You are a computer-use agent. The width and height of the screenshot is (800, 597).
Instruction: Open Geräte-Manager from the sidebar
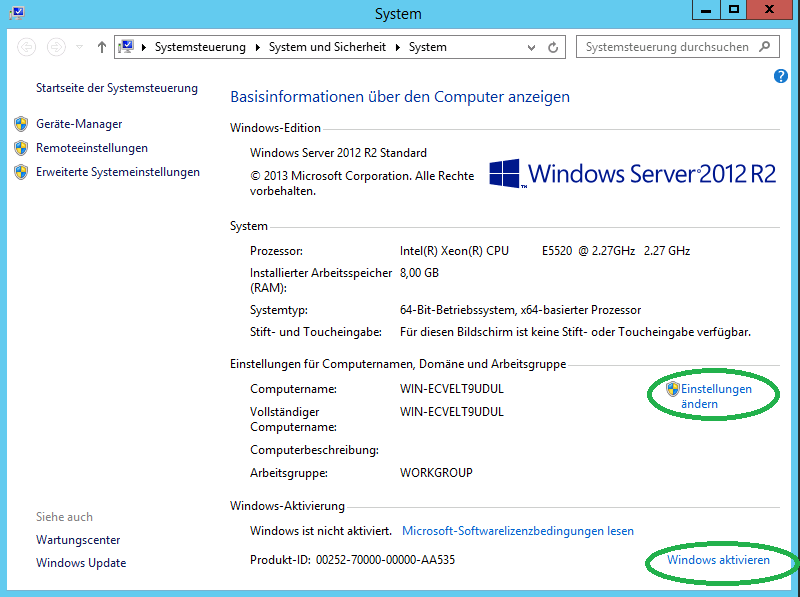(x=79, y=124)
